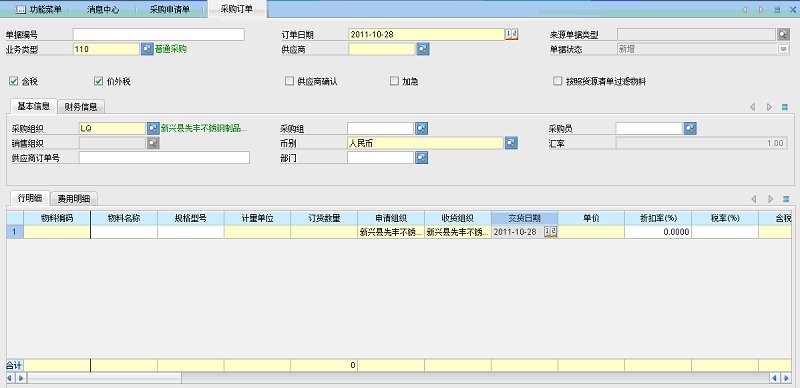Open the tab list menu in the top bar
The width and height of the screenshot is (800, 388).
(x=777, y=9)
